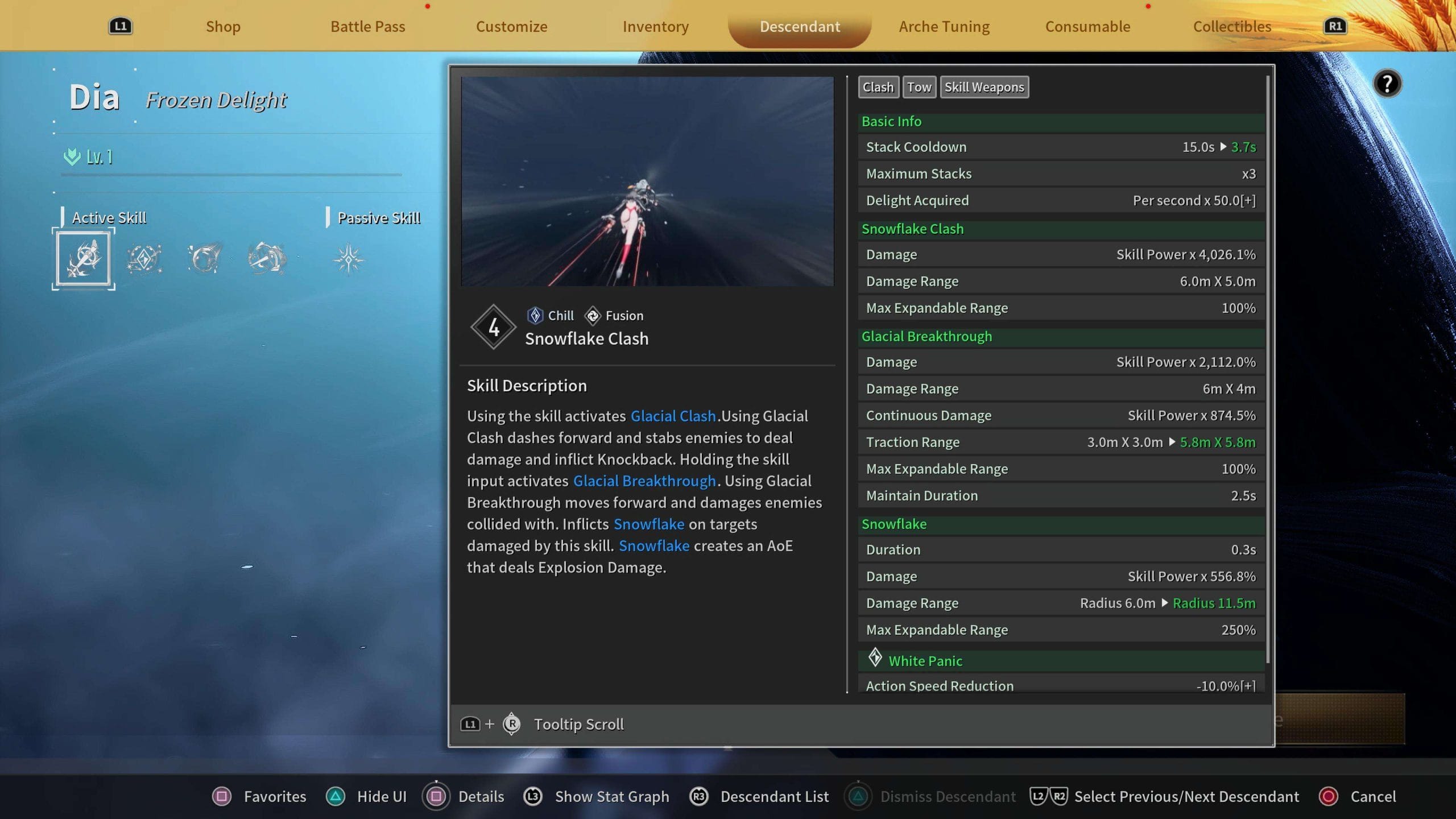Open the help question mark icon
The image size is (1456, 819).
[x=1387, y=84]
